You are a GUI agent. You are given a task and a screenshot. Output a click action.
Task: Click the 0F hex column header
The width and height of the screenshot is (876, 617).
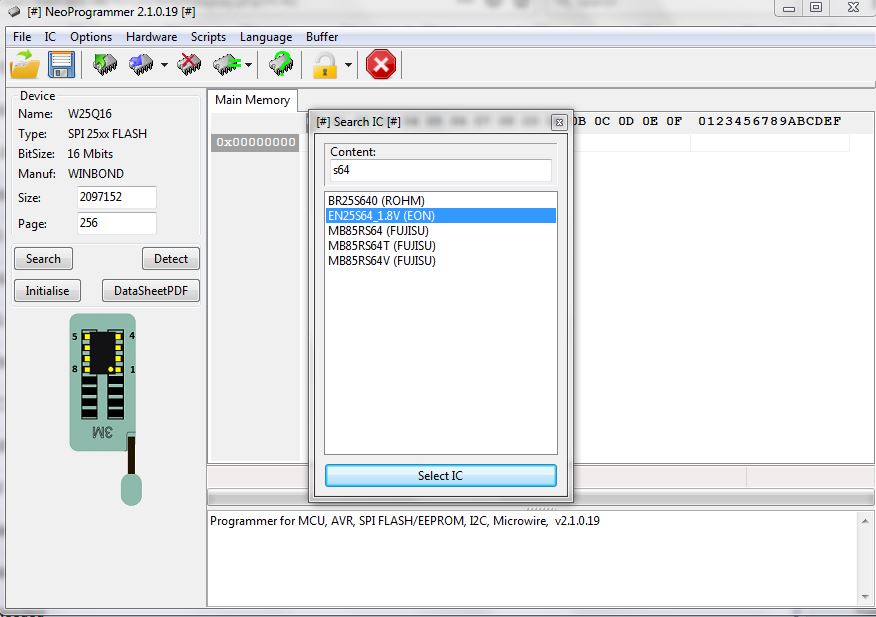point(674,121)
